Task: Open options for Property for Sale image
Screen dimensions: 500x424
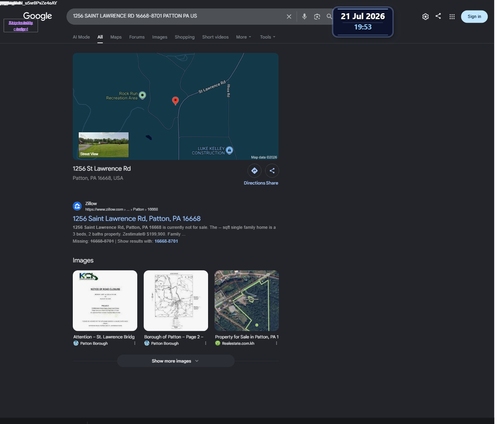Action: [x=276, y=343]
